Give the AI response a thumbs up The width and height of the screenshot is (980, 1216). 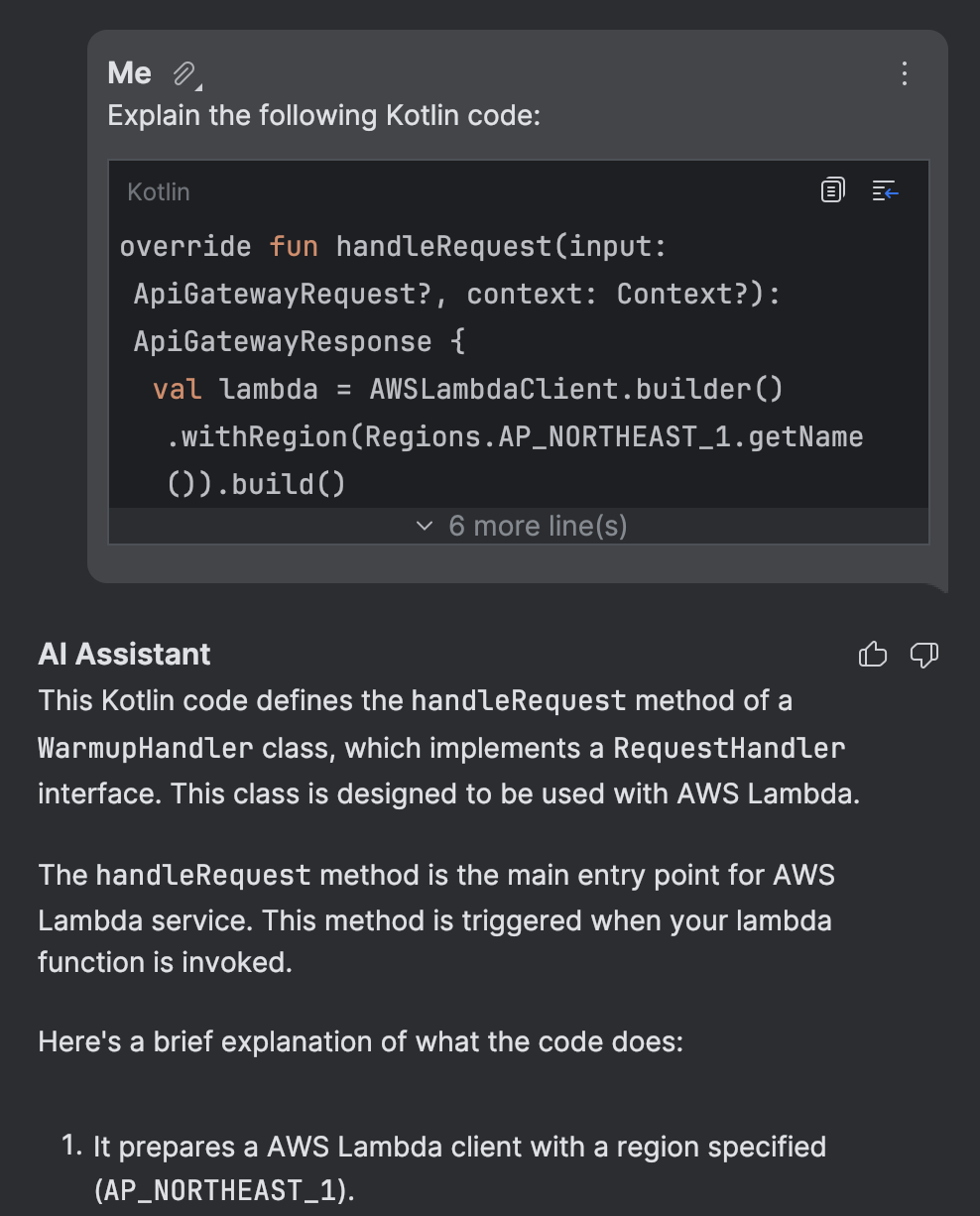(x=873, y=654)
